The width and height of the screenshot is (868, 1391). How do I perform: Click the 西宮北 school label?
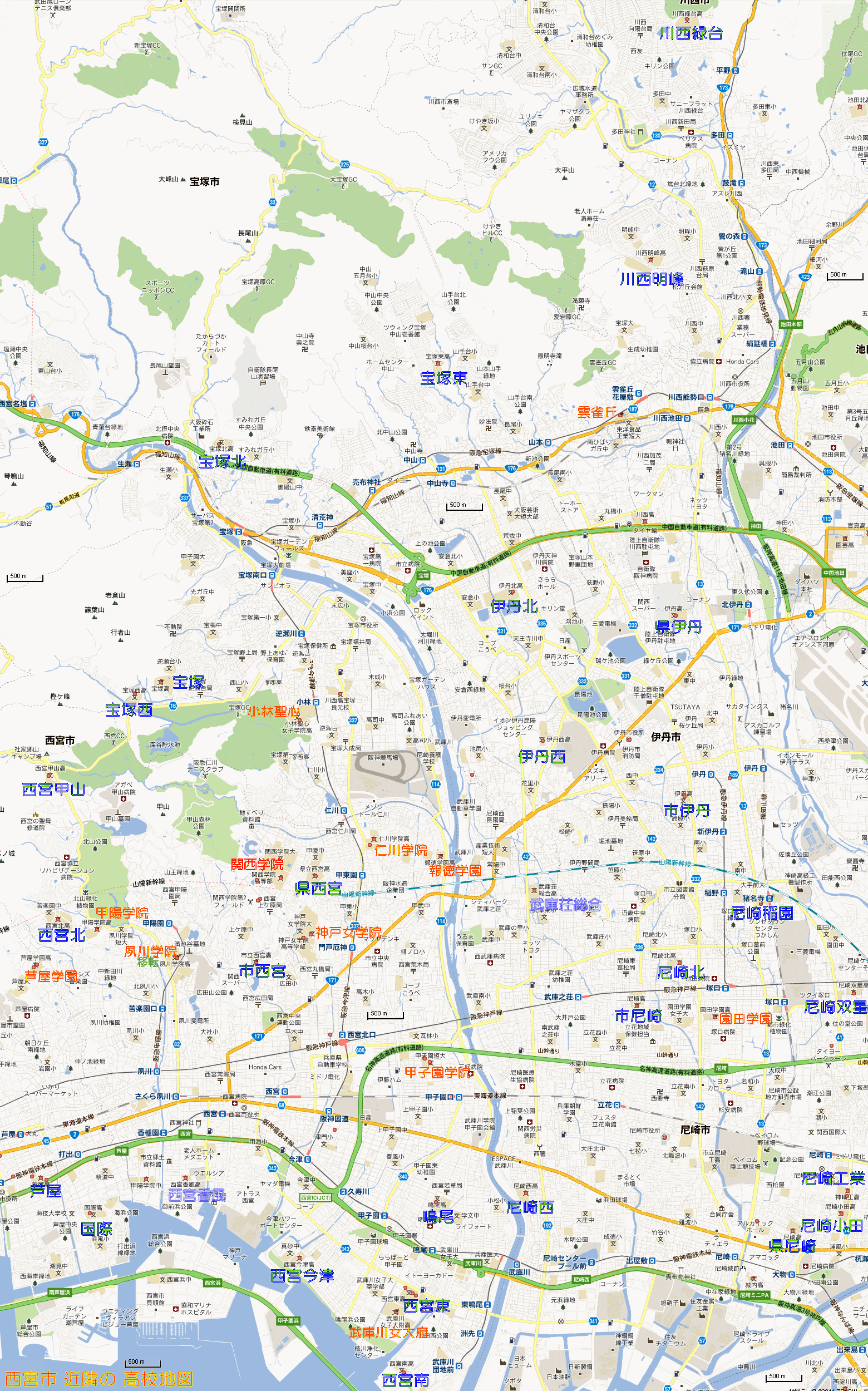click(62, 935)
